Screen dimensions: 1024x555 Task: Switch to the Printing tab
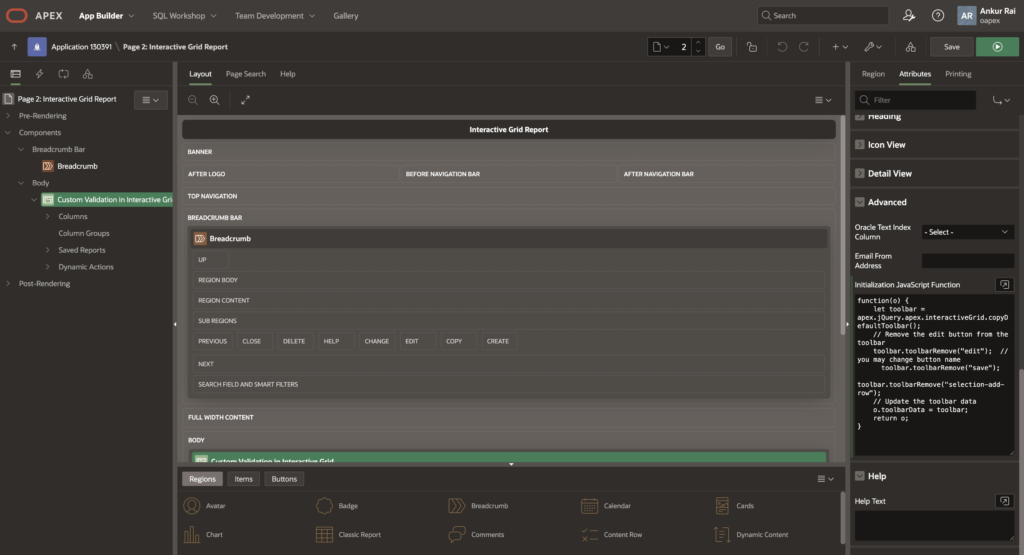957,74
